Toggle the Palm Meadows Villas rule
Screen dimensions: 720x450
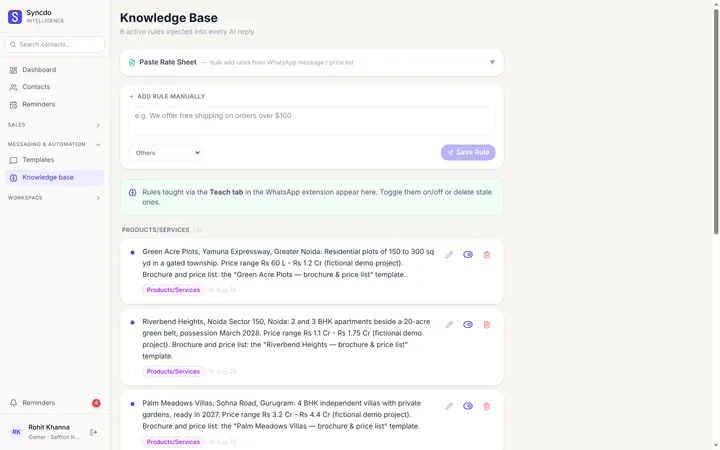[x=467, y=406]
